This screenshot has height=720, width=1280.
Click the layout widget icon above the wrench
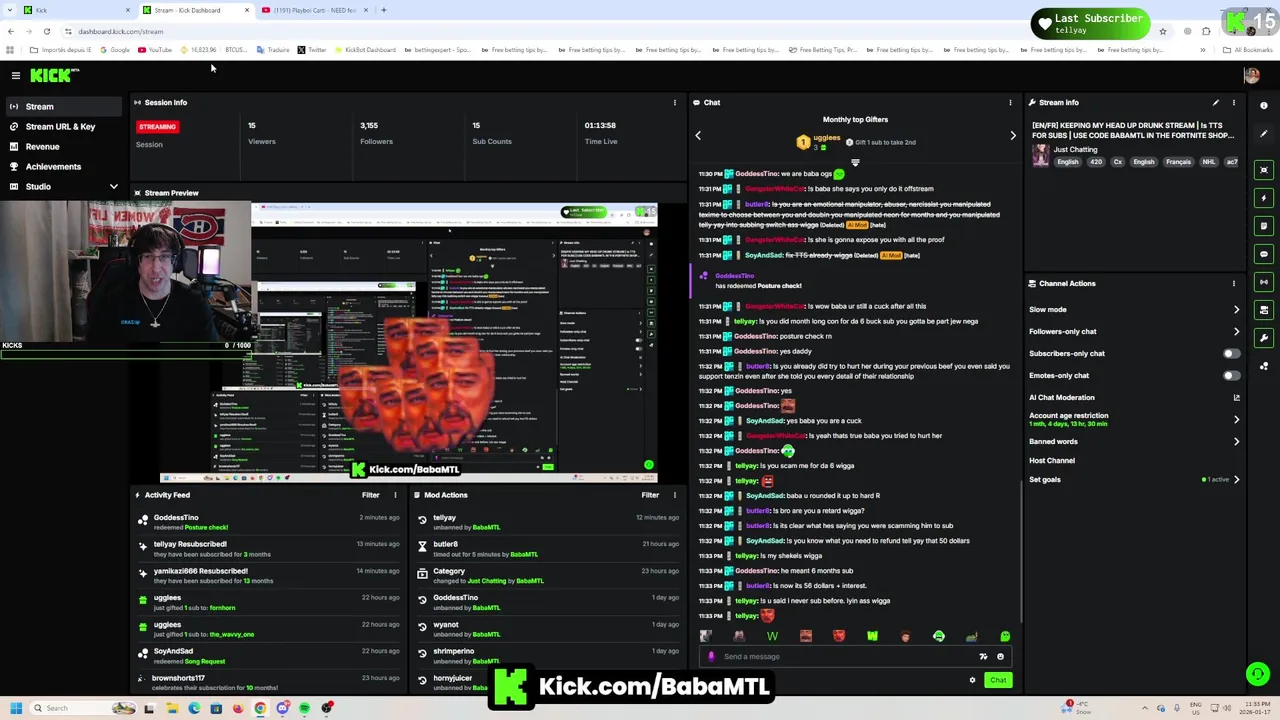click(x=1264, y=310)
